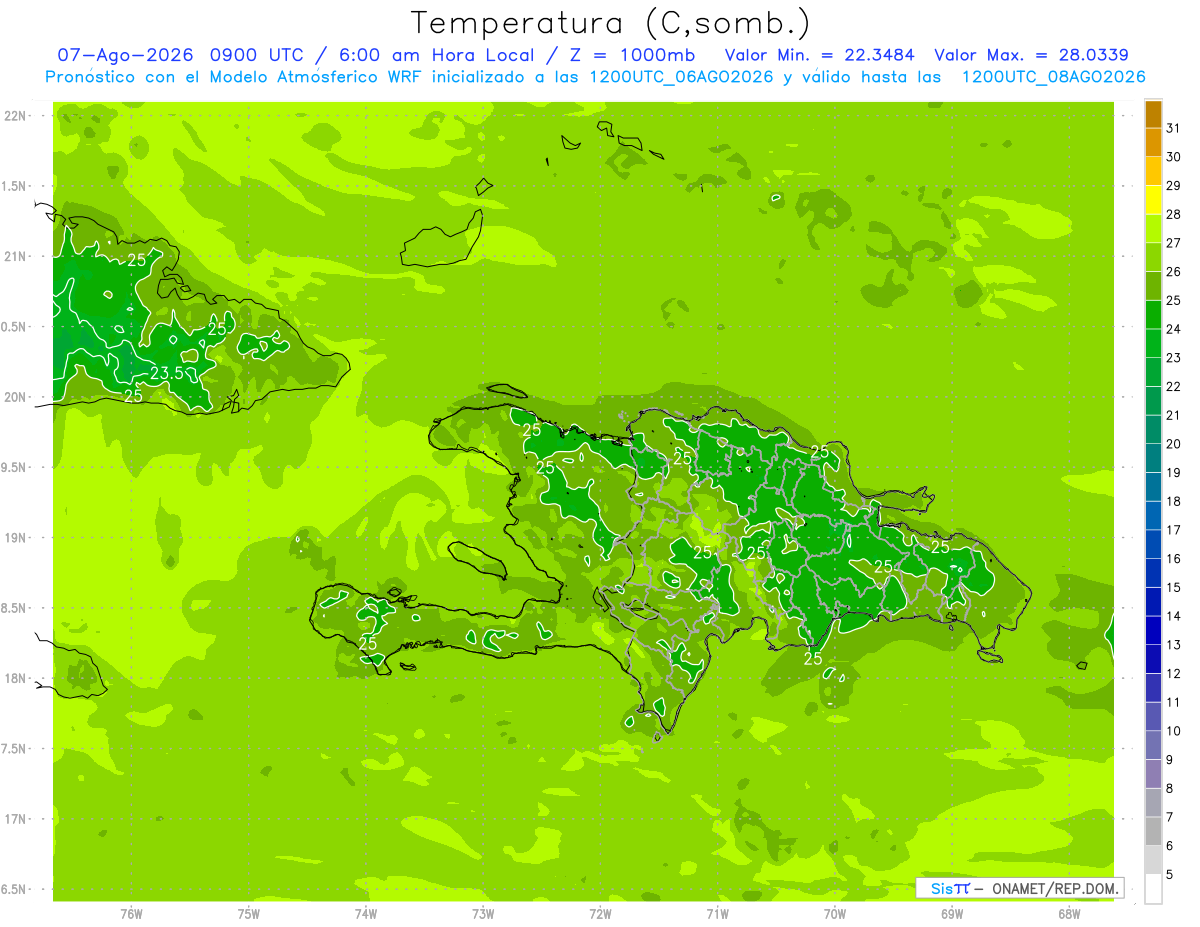Click the white swatch below value 5
The height and width of the screenshot is (927, 1200).
pos(1153,890)
